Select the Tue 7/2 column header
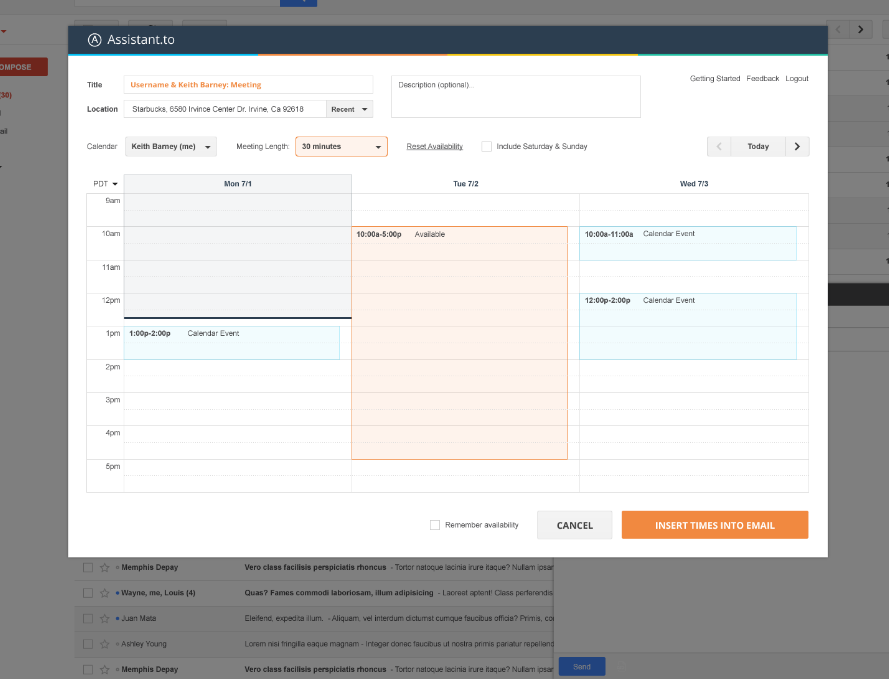 pos(465,184)
